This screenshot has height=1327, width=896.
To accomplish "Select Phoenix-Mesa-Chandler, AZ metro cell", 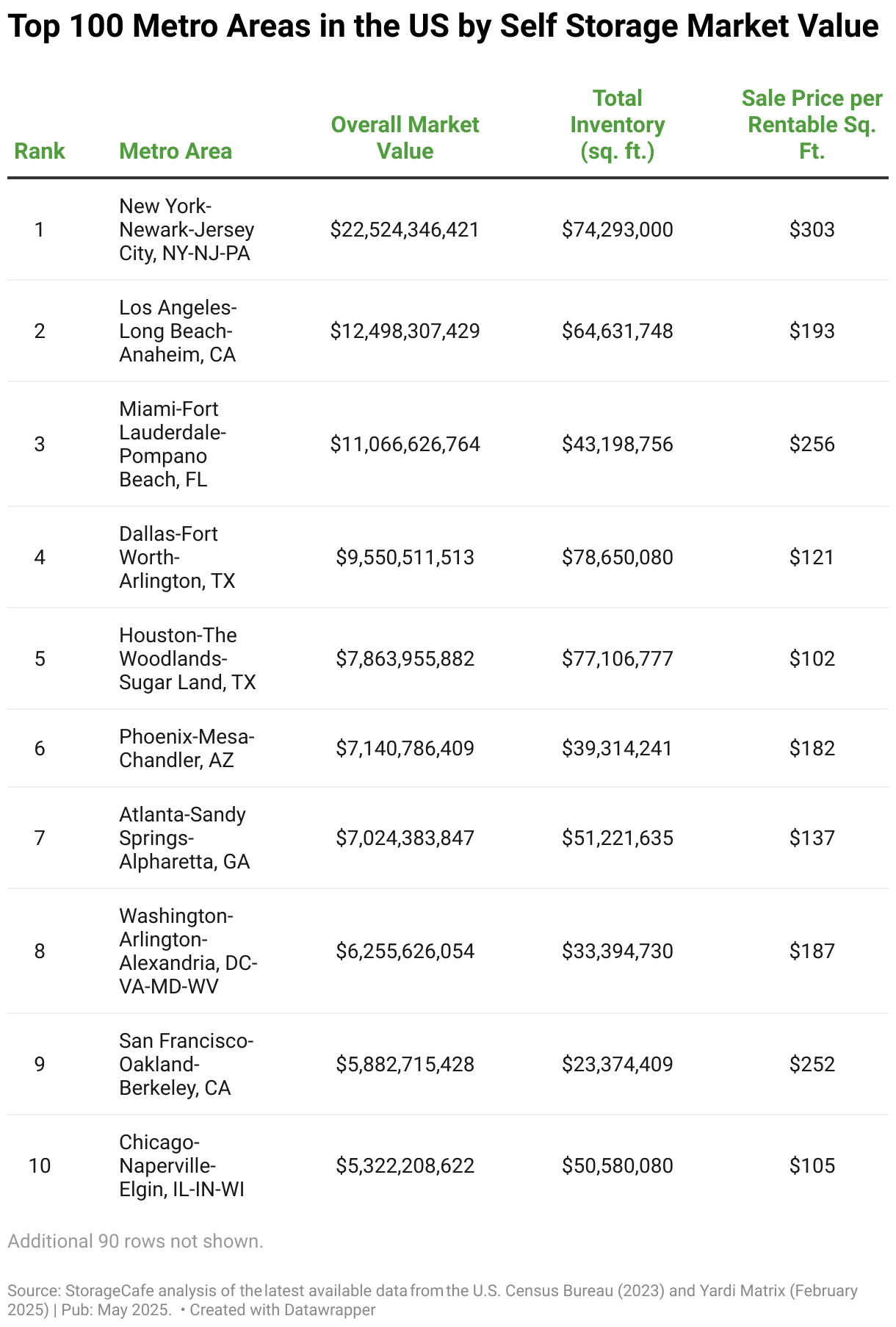I will (x=187, y=748).
